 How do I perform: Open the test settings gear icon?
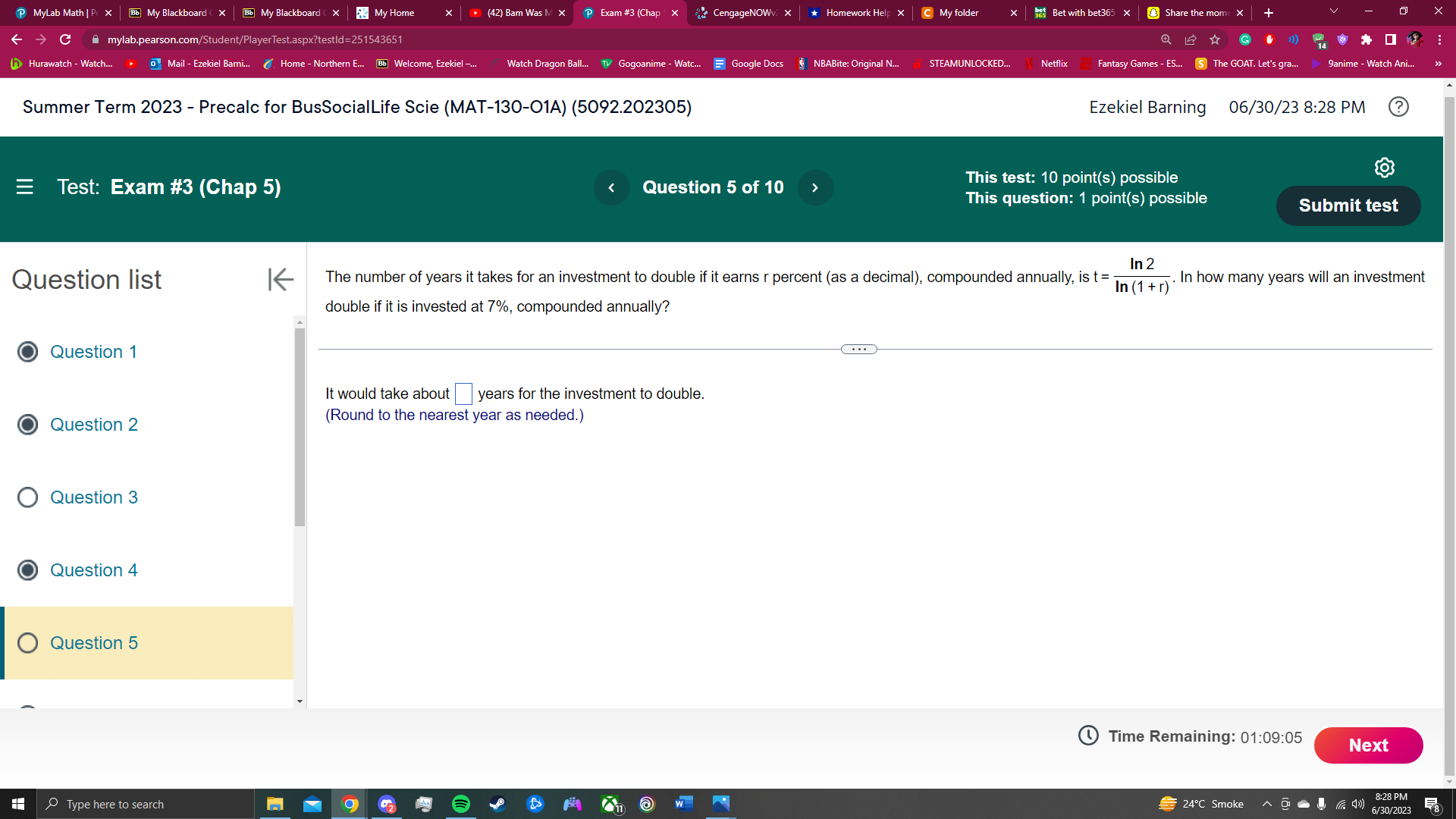click(1384, 168)
